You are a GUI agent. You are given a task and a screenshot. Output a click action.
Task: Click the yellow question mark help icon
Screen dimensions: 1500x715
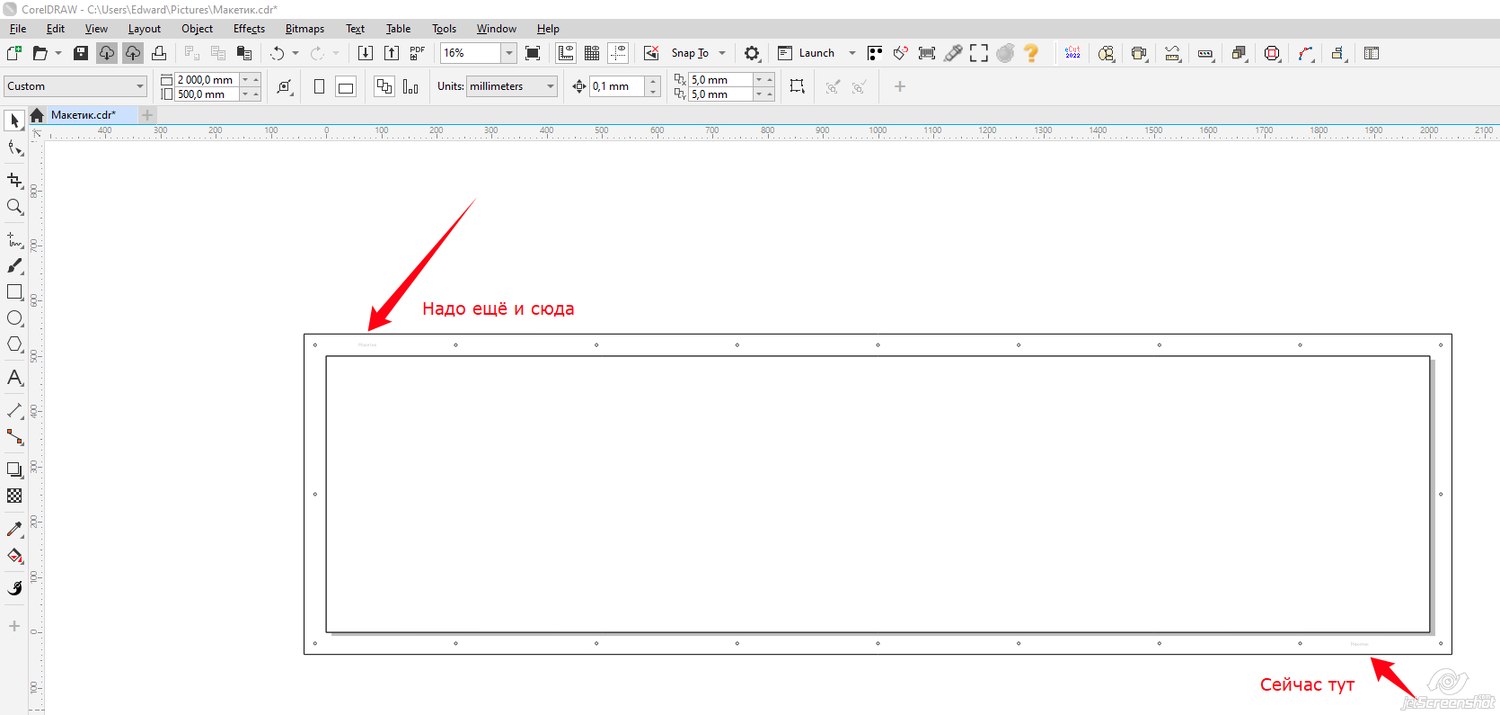pos(1032,53)
